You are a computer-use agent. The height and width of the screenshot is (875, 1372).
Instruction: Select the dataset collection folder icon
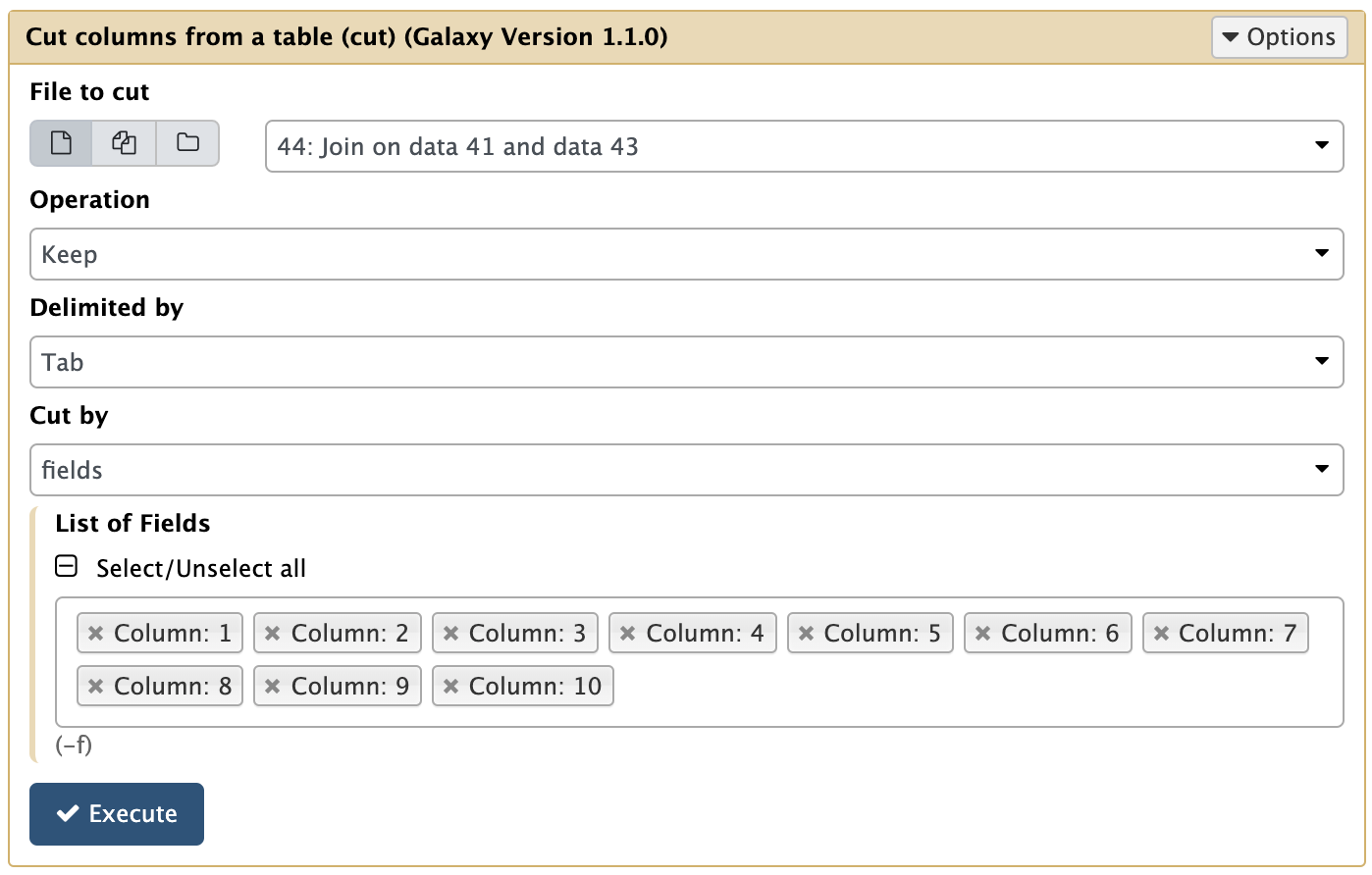187,143
